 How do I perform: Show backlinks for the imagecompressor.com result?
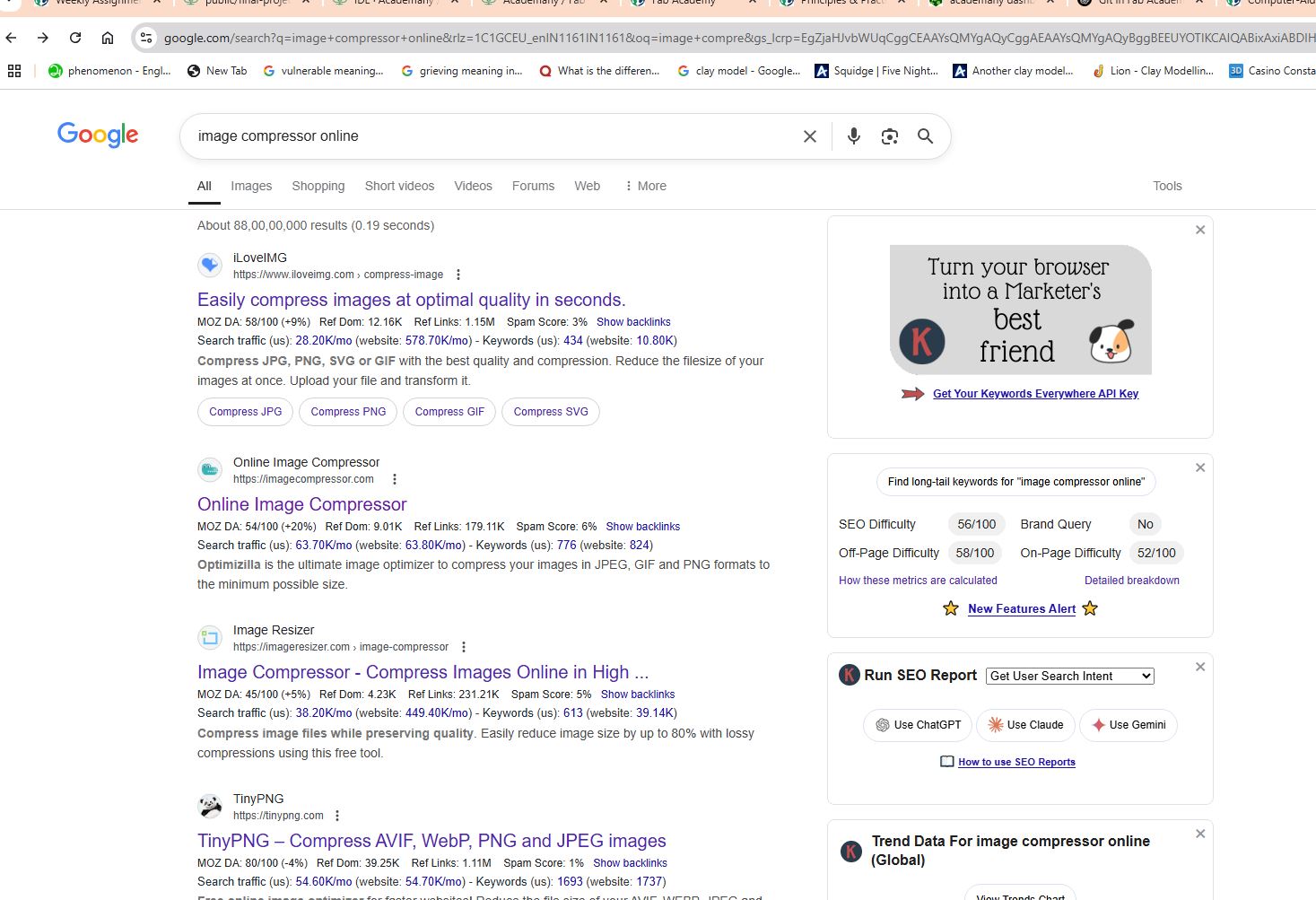click(643, 527)
